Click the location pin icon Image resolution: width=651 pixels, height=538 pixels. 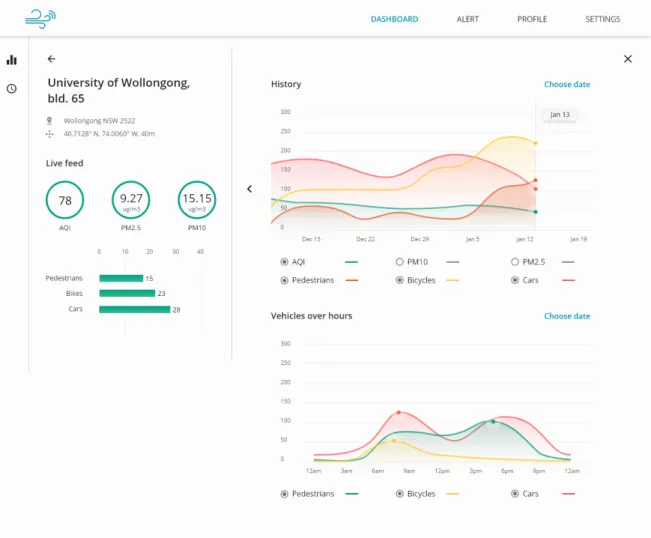pos(49,121)
